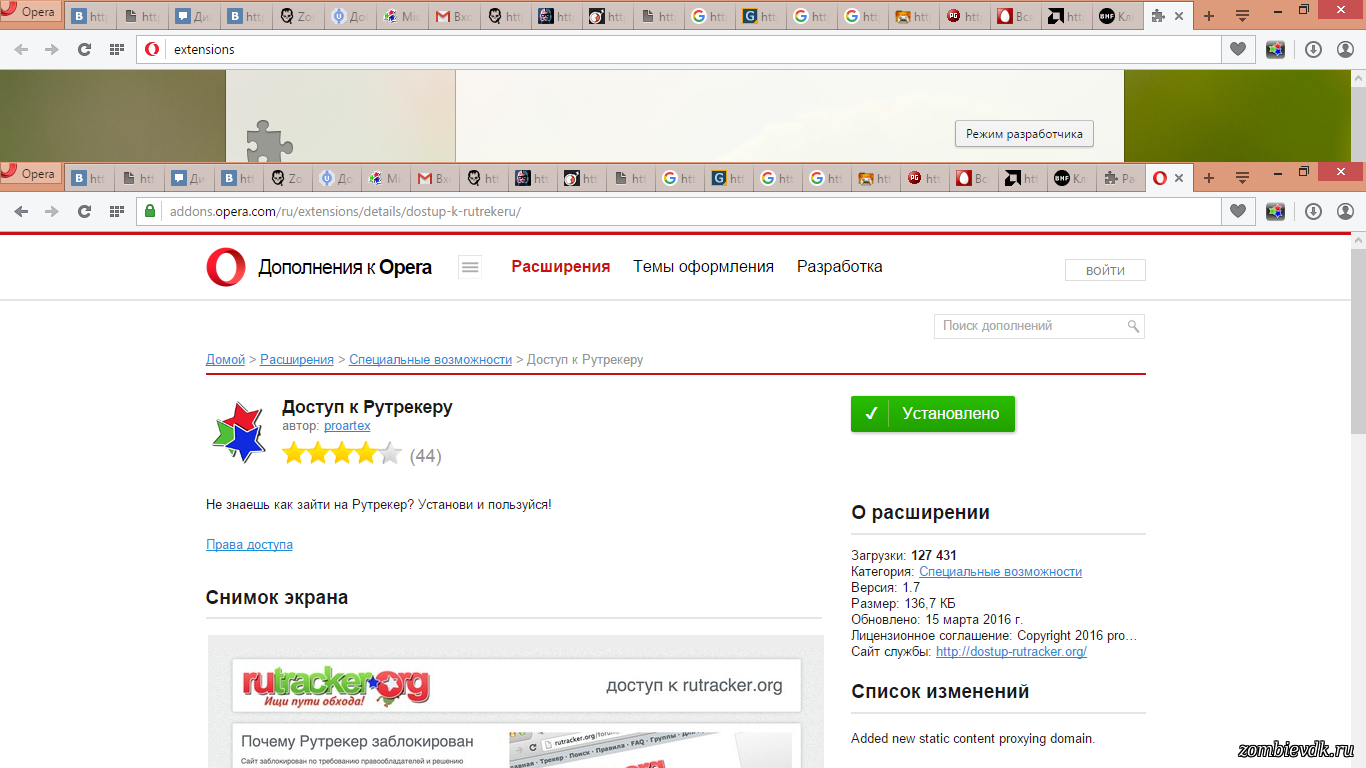
Task: Open the tab menu list in addons window
Action: 1242,178
